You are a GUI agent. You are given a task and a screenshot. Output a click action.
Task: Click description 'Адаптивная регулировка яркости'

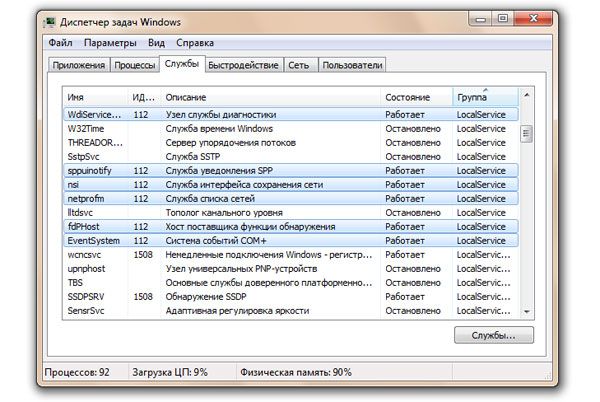(237, 311)
